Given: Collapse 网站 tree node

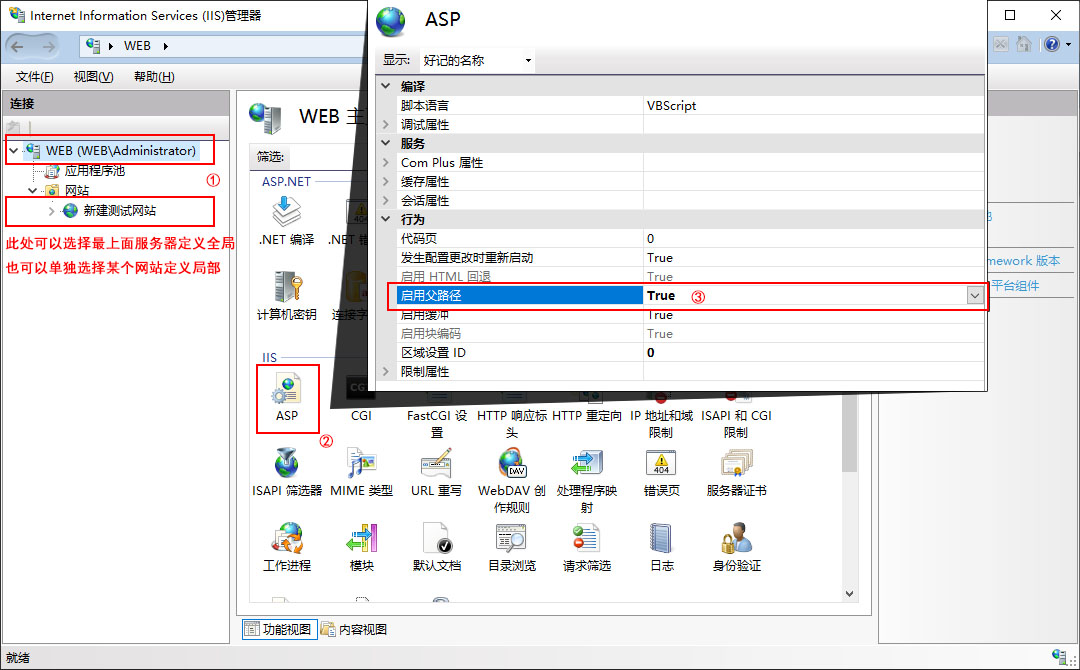Looking at the screenshot, I should pos(32,190).
